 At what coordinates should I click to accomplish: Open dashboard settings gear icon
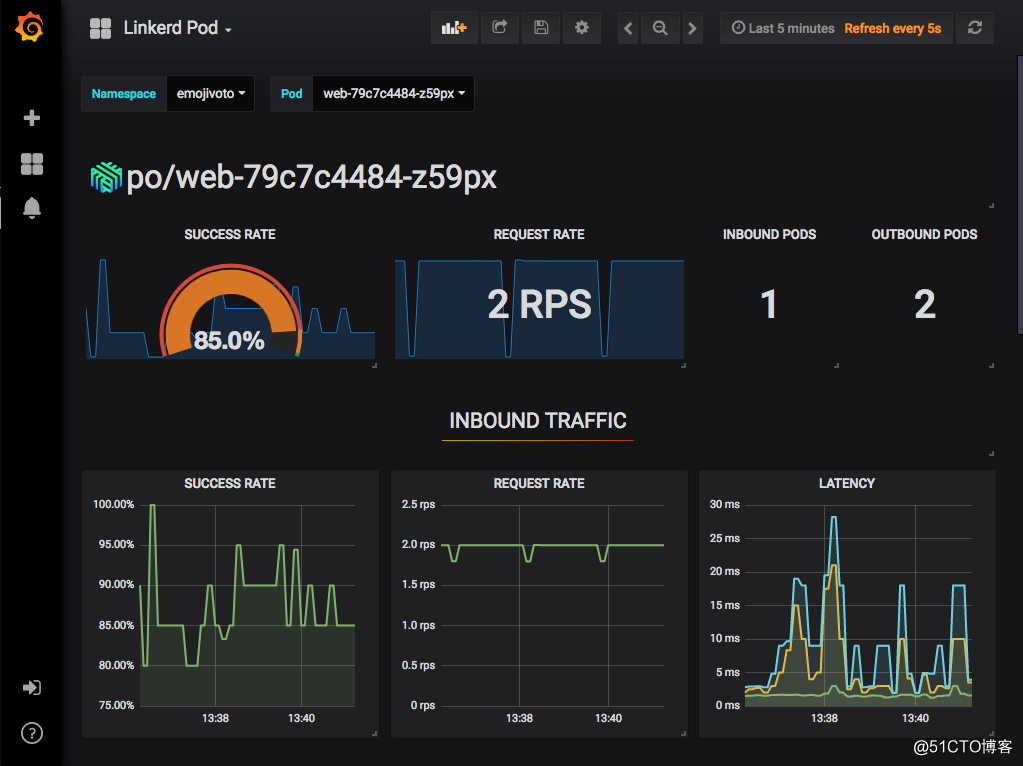pos(581,28)
